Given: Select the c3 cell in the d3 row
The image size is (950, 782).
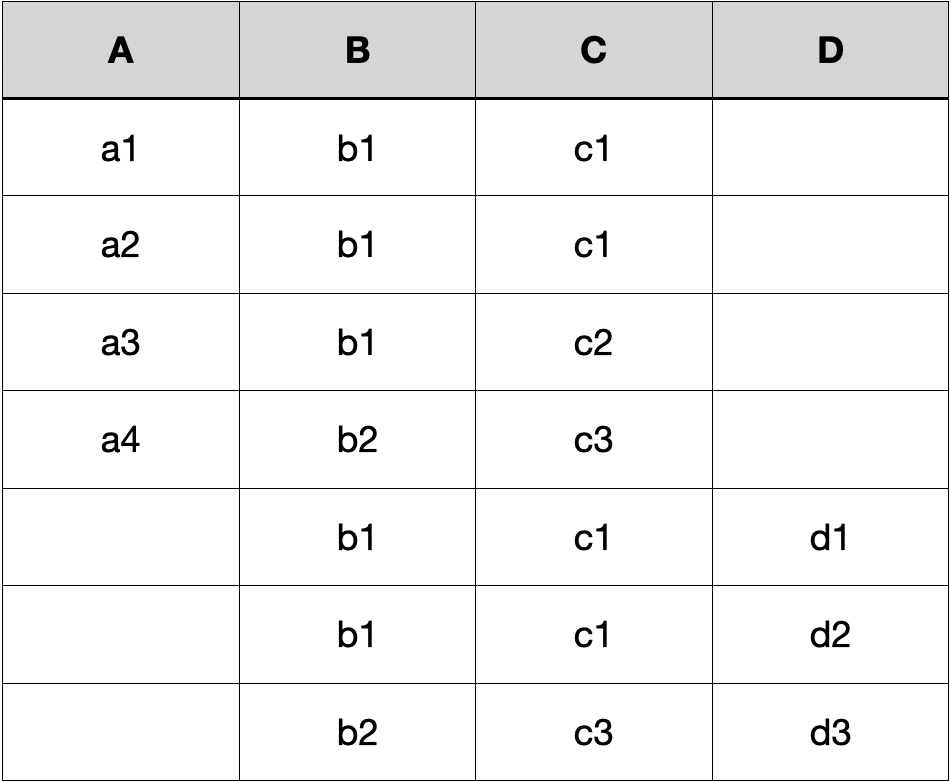Looking at the screenshot, I should click(593, 733).
